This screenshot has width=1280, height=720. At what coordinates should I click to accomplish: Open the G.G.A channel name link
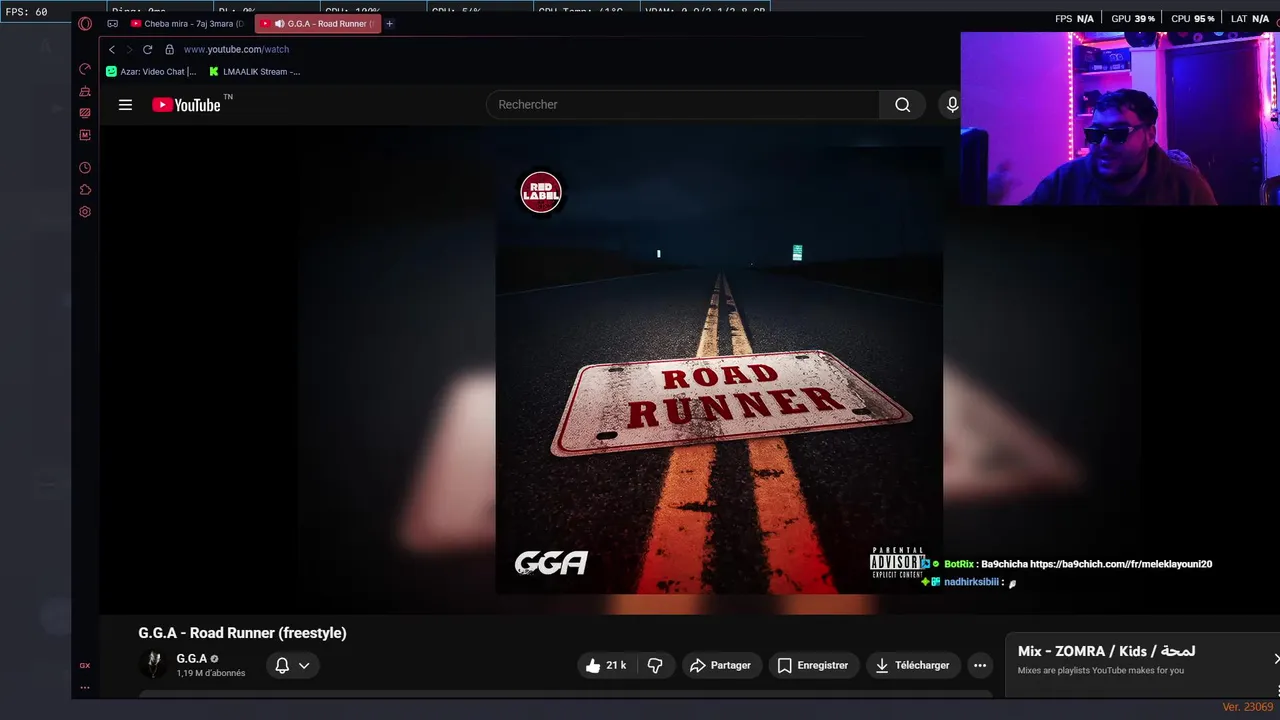coord(192,658)
